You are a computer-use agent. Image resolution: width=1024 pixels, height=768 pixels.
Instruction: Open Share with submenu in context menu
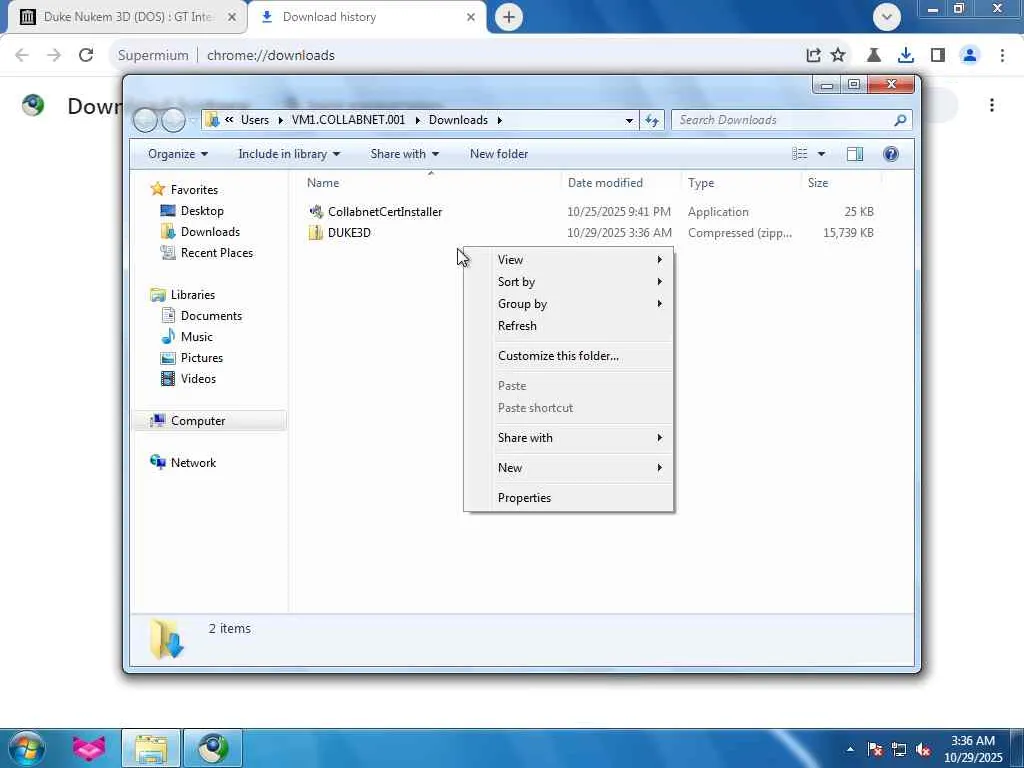pyautogui.click(x=568, y=438)
